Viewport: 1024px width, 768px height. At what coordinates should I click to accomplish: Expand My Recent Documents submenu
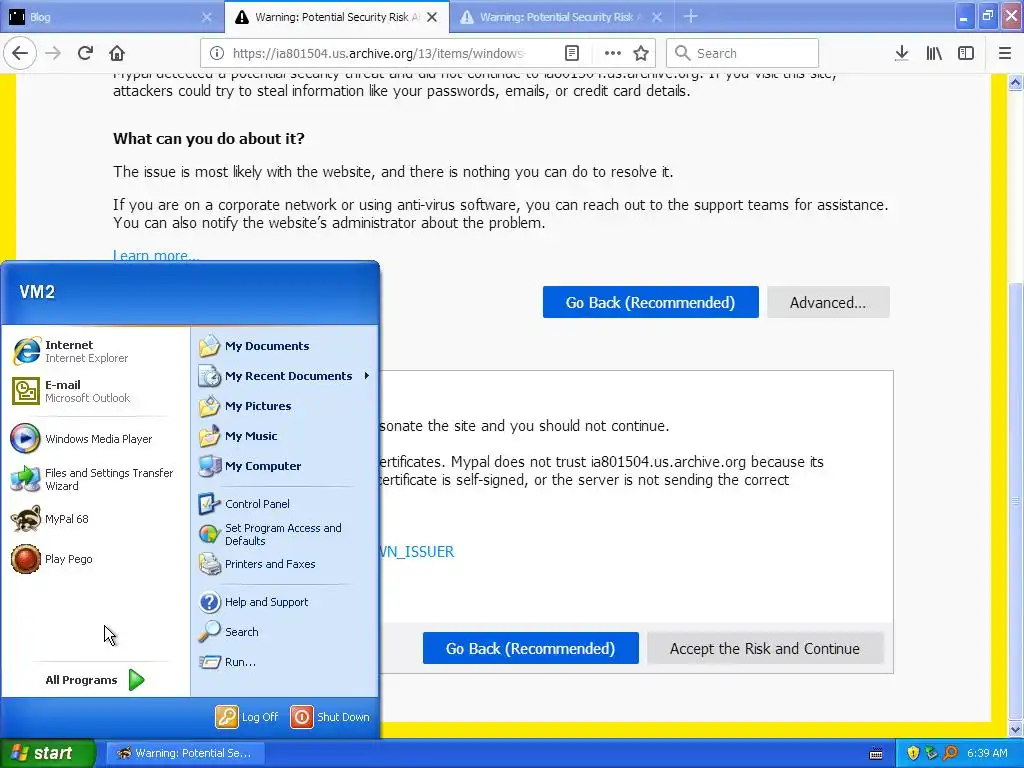[285, 376]
